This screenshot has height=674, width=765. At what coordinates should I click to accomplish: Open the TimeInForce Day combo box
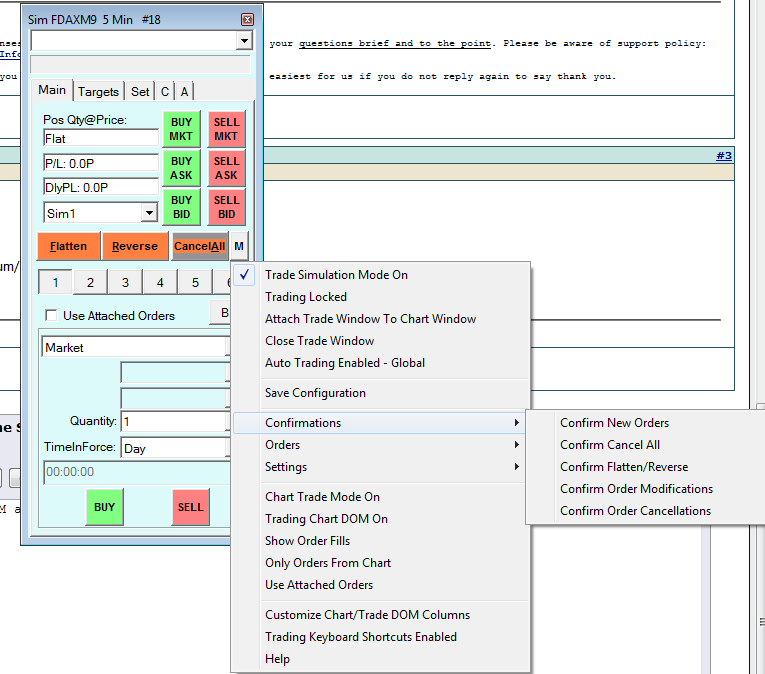point(175,448)
